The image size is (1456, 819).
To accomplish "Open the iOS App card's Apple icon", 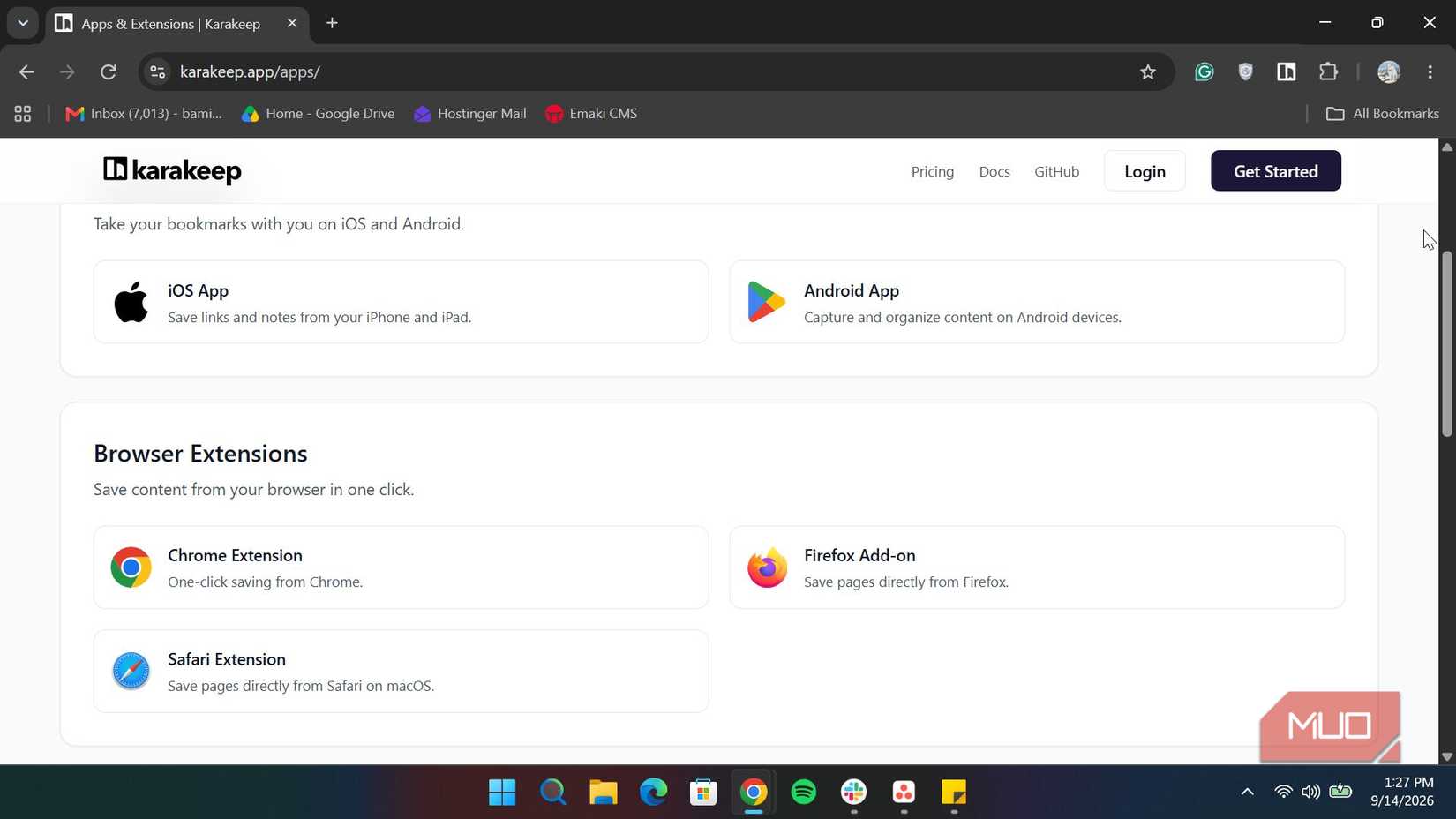I will (x=131, y=302).
